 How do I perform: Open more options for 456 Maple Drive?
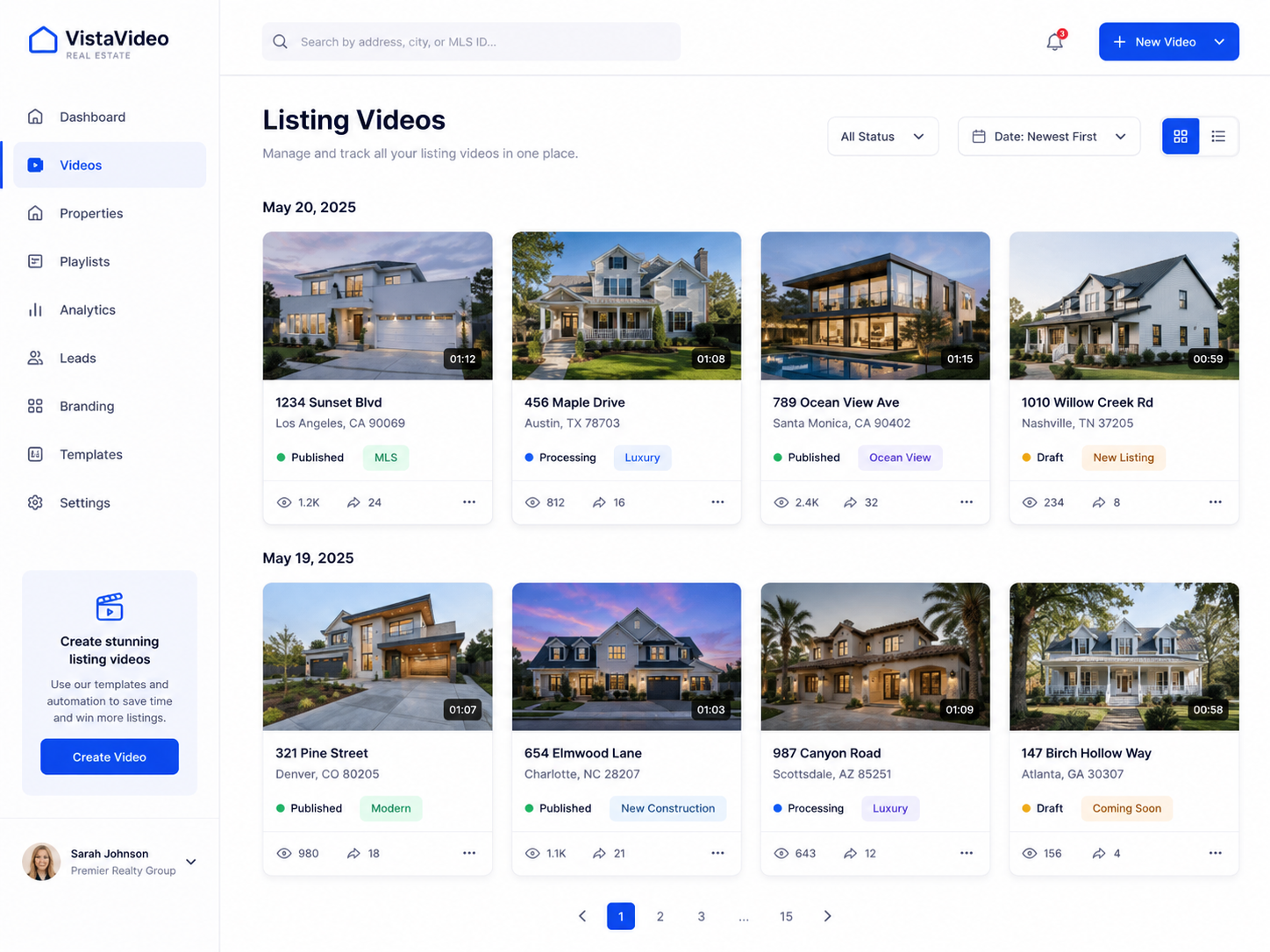(717, 502)
